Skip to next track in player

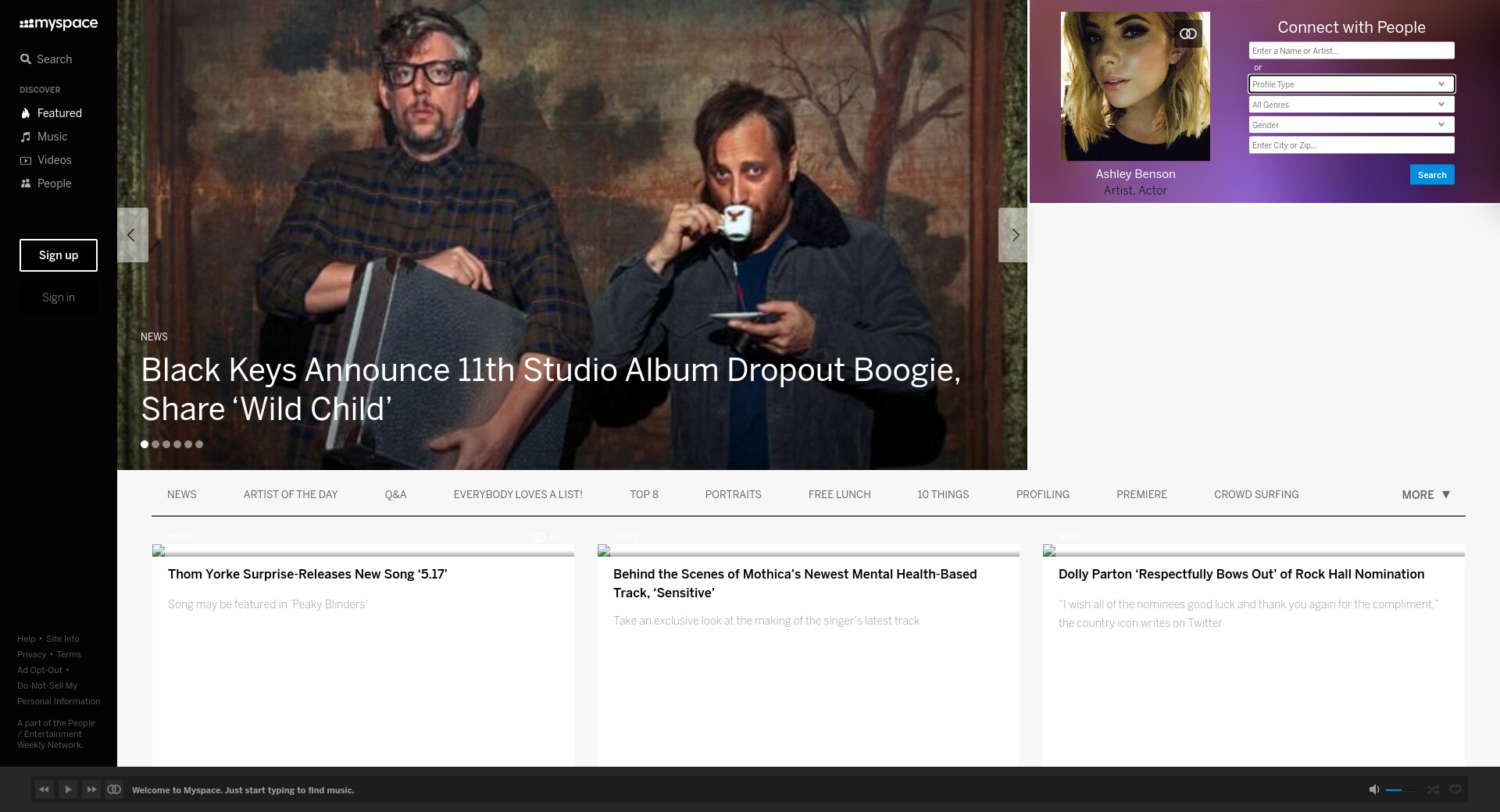point(91,789)
